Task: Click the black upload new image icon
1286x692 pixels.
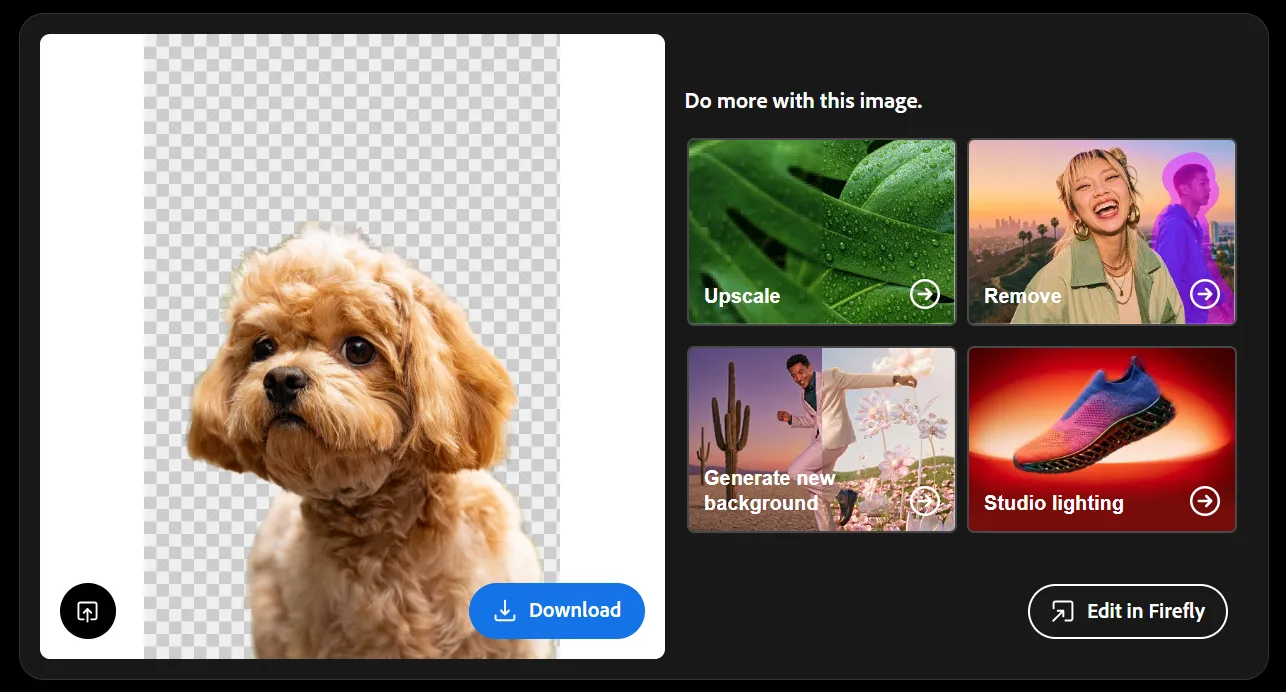Action: (x=88, y=610)
